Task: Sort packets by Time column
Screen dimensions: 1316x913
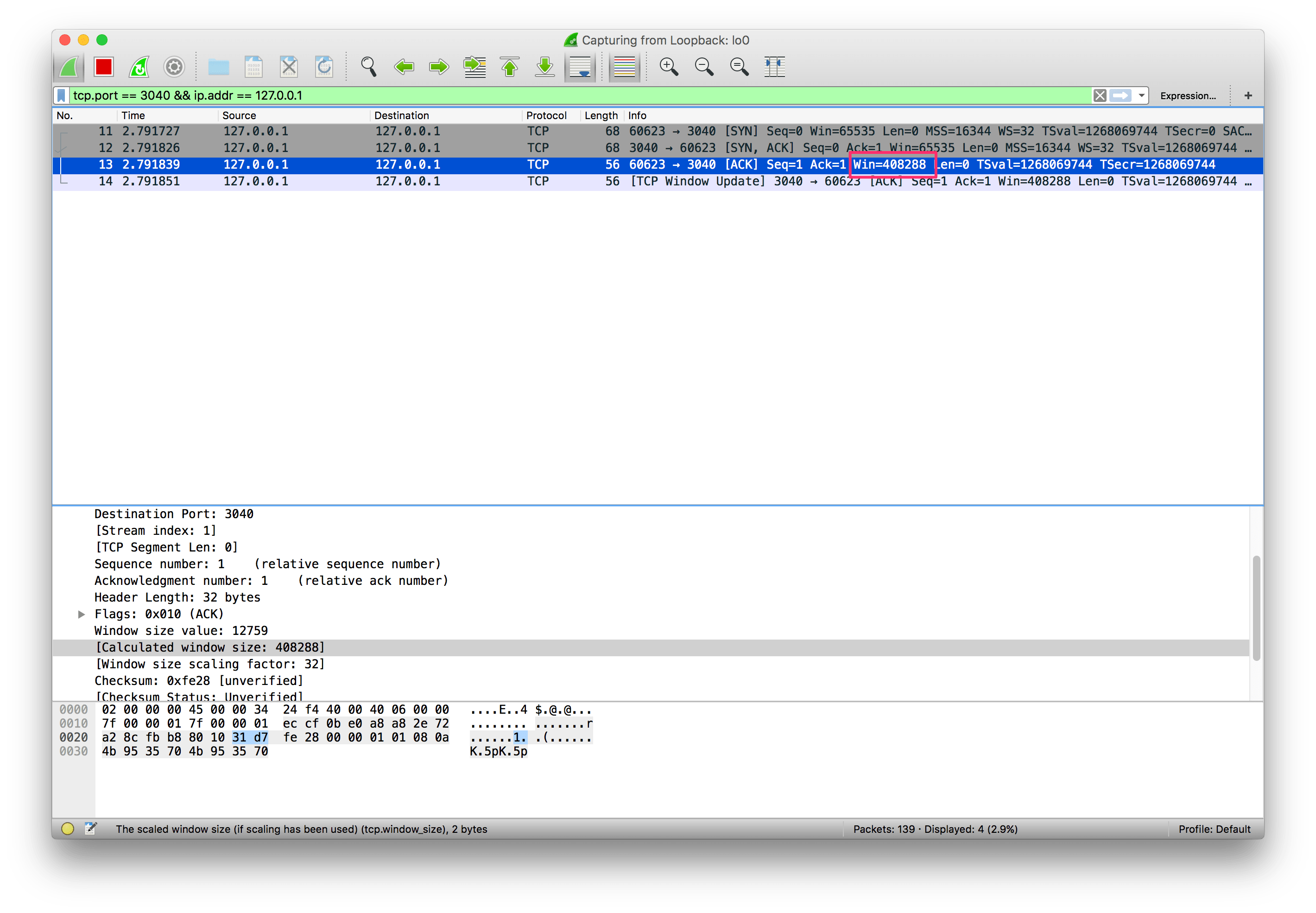Action: 168,115
